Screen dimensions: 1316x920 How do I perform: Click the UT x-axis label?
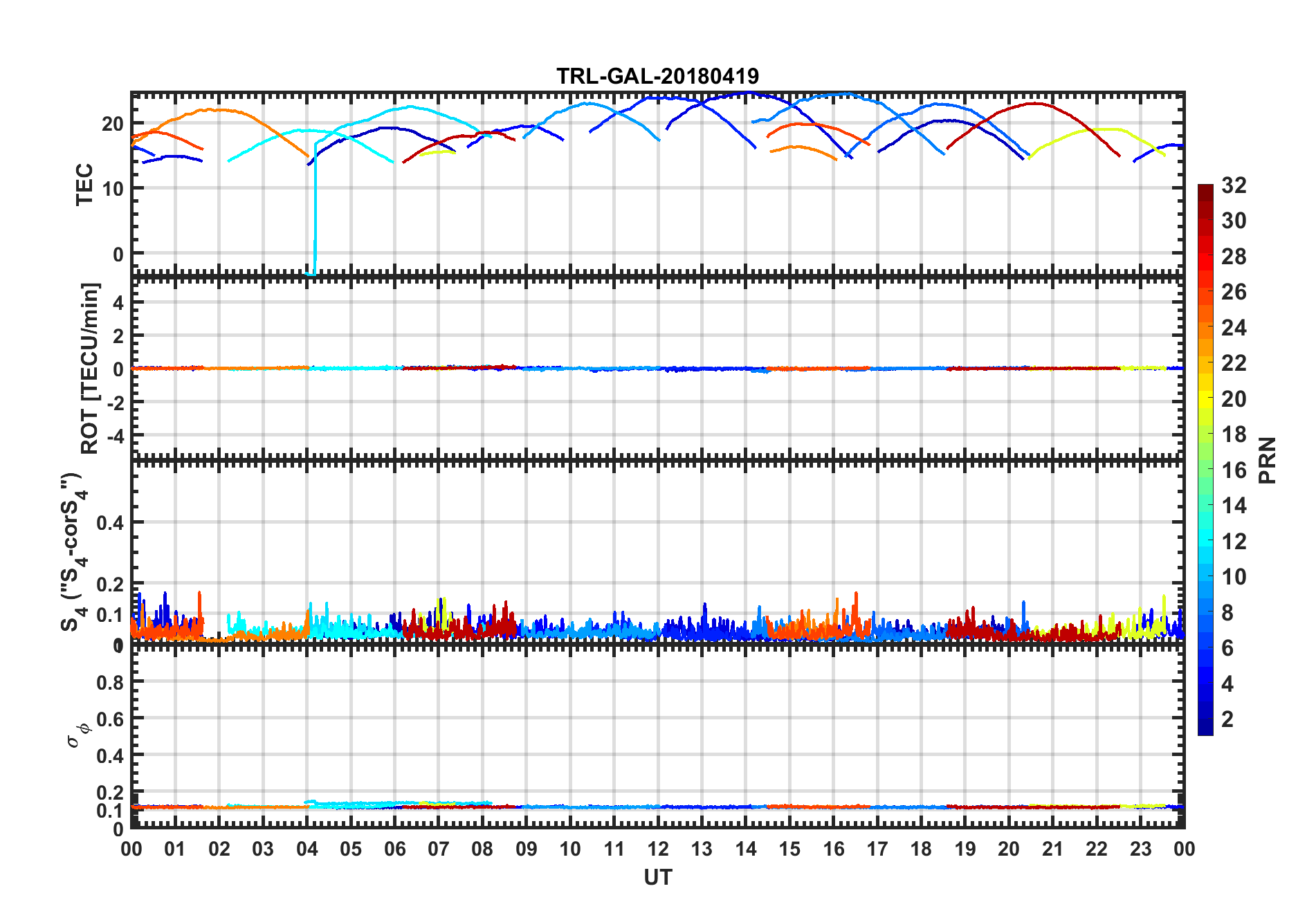657,877
